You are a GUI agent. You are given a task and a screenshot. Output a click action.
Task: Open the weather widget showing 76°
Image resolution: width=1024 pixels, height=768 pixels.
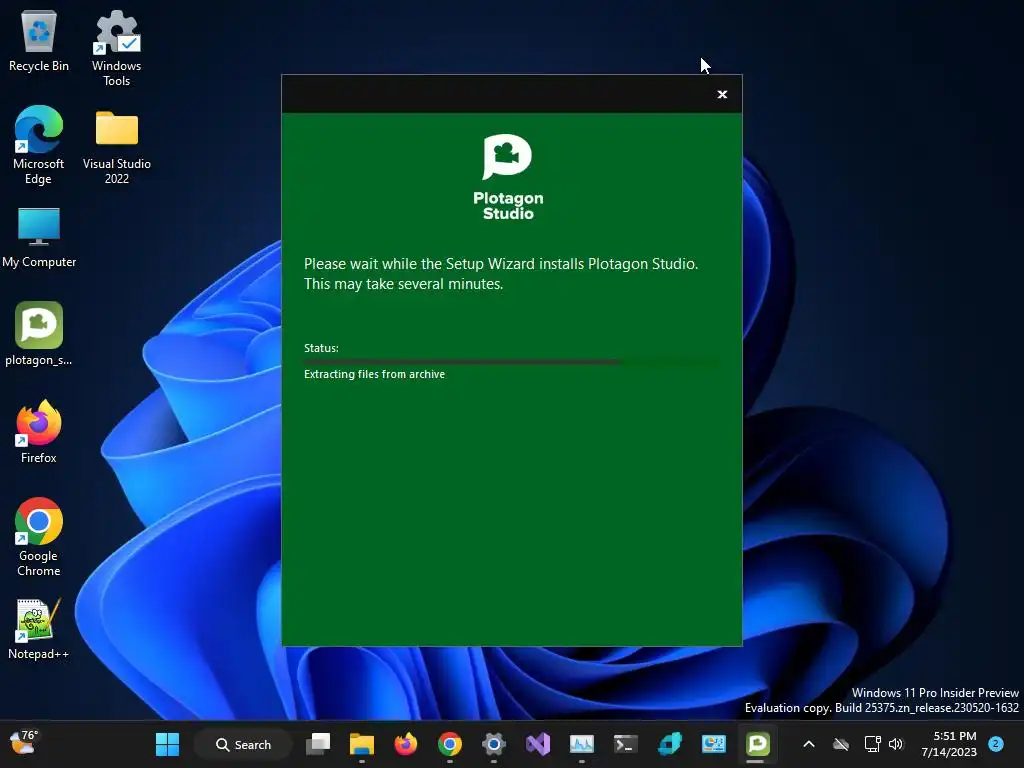pos(24,744)
